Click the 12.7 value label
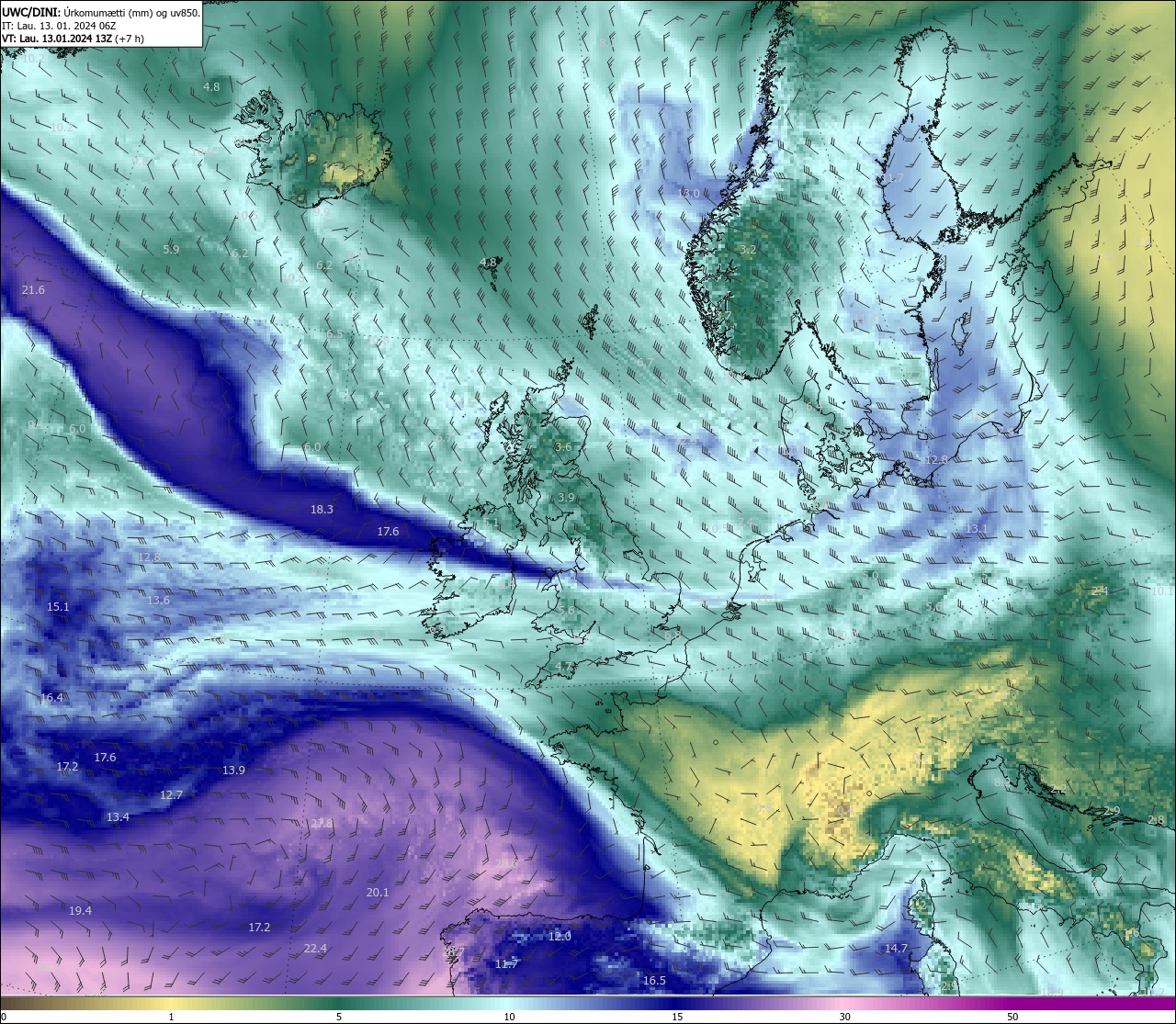This screenshot has height=1024, width=1176. (171, 795)
